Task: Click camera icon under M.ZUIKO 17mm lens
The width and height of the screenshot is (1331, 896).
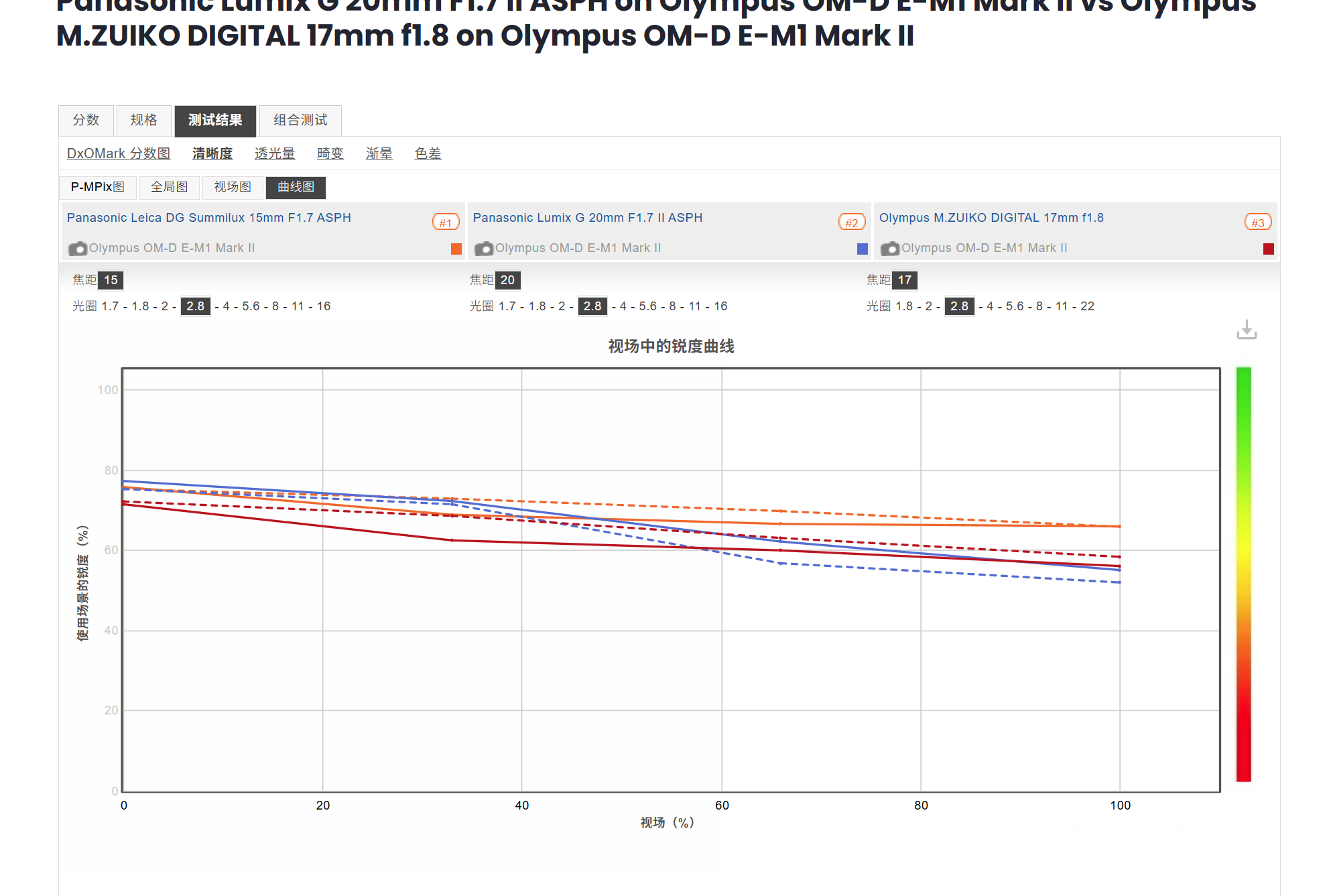Action: coord(890,249)
